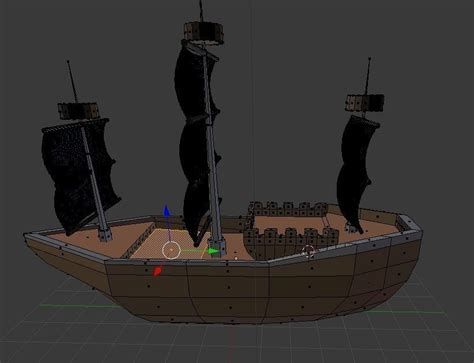The height and width of the screenshot is (363, 474).
Task: Select the top sail of center mast
Action: tap(193, 82)
